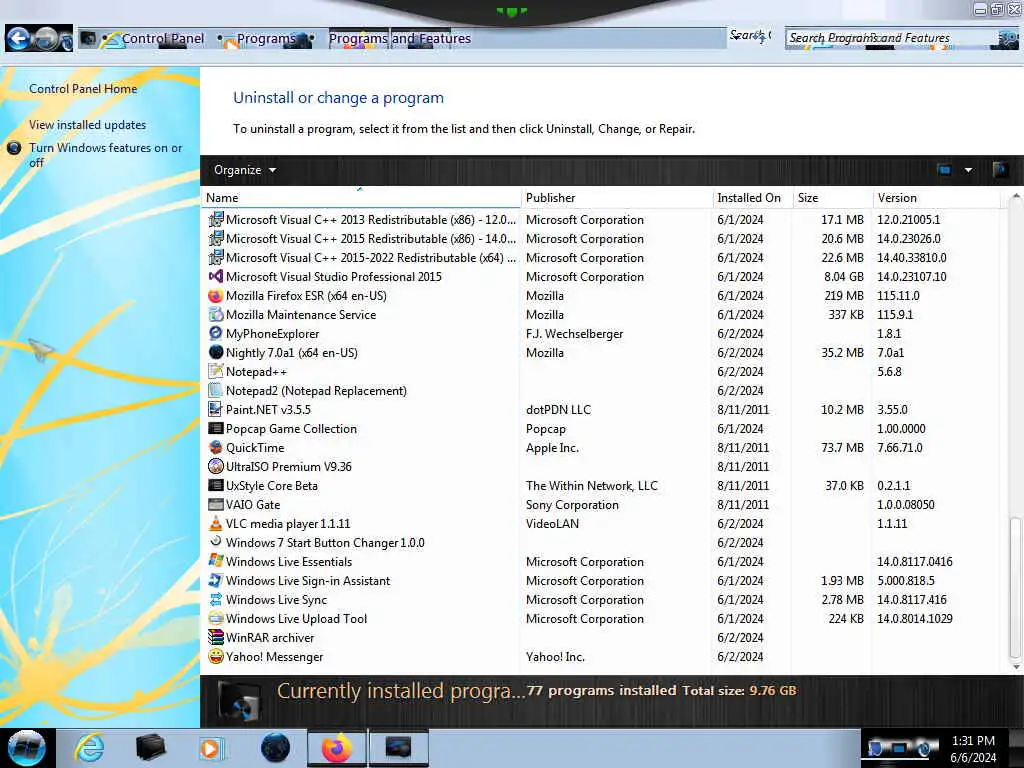Click the Windows Live Essentials flag icon
This screenshot has width=1024, height=768.
(x=216, y=561)
